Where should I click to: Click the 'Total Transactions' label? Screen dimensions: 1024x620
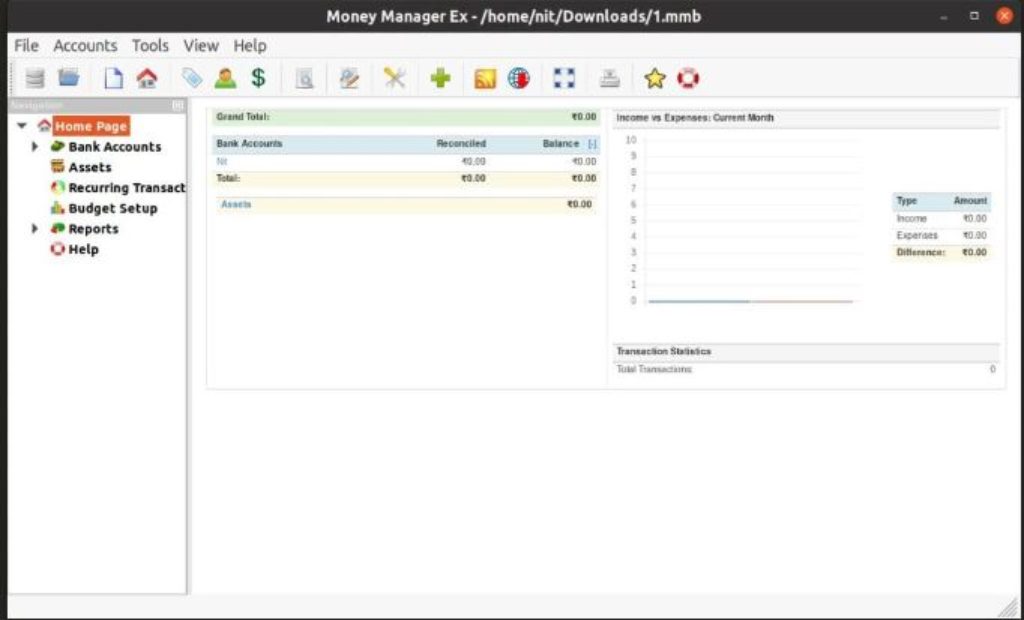[x=654, y=369]
